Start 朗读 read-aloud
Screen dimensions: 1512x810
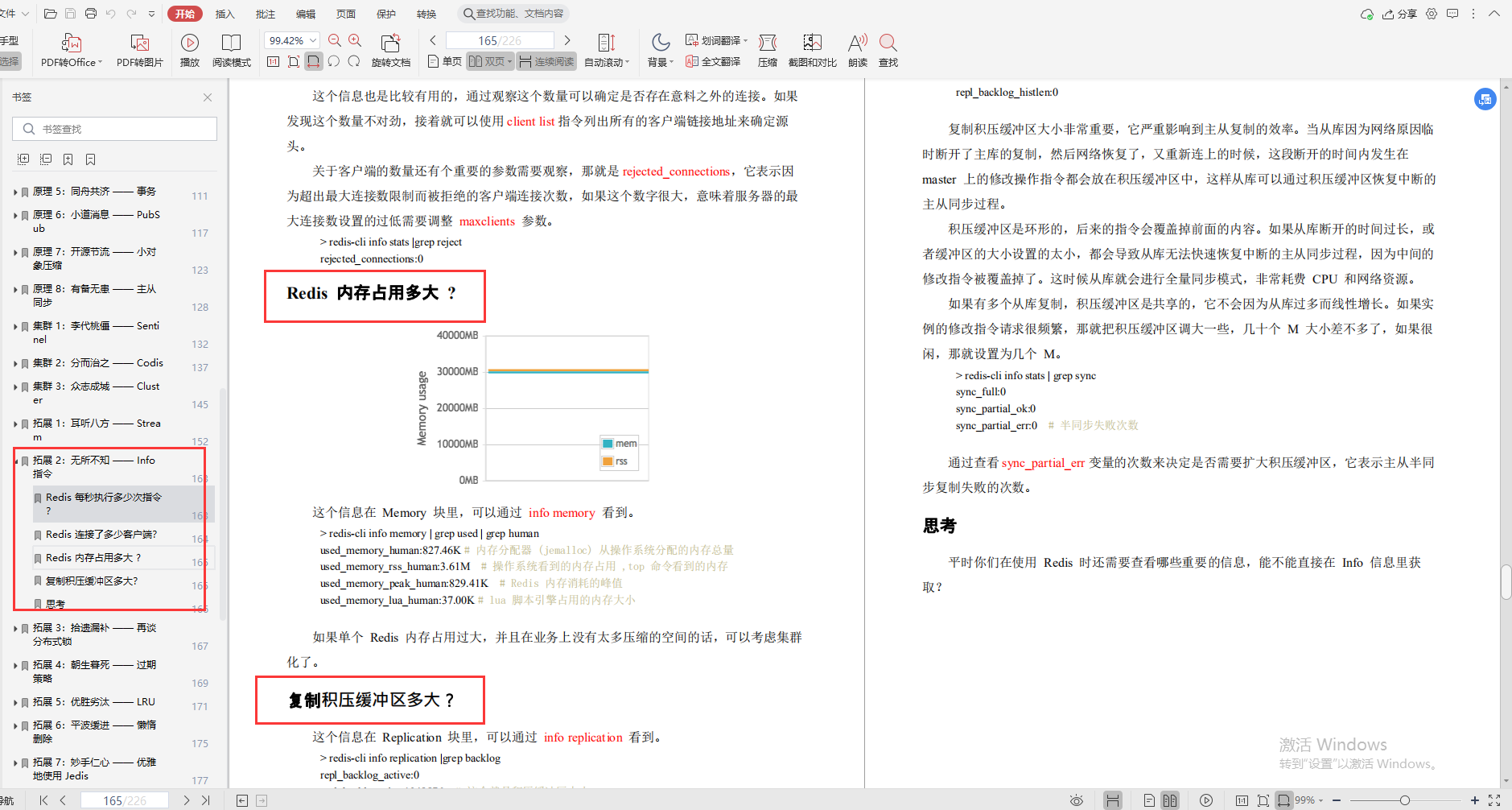(856, 50)
